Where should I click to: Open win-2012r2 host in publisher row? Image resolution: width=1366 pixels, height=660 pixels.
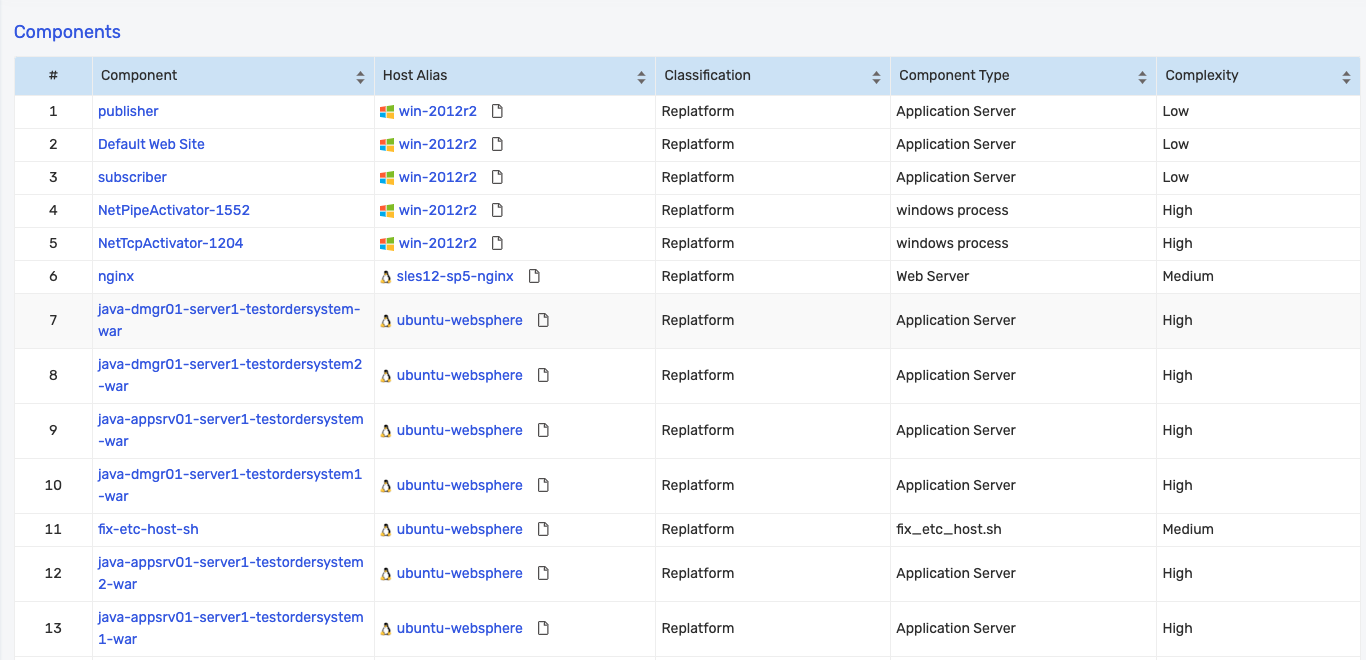[x=438, y=111]
